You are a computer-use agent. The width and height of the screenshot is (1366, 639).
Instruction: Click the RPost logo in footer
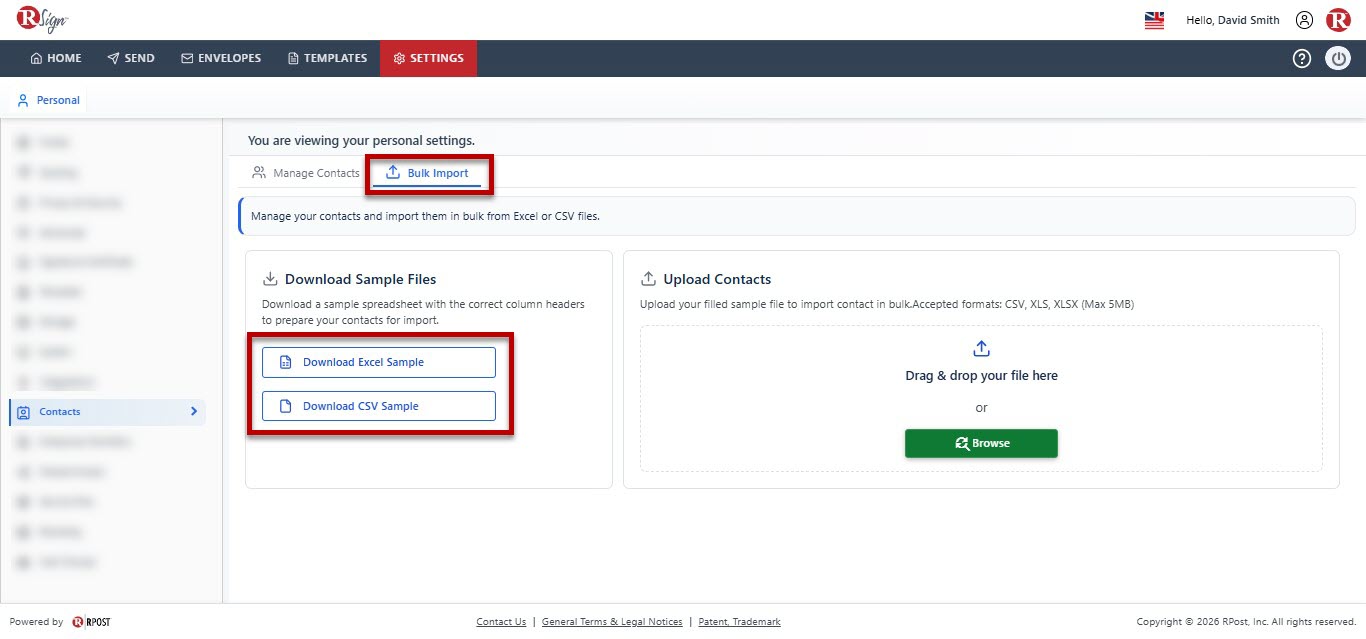coord(91,622)
